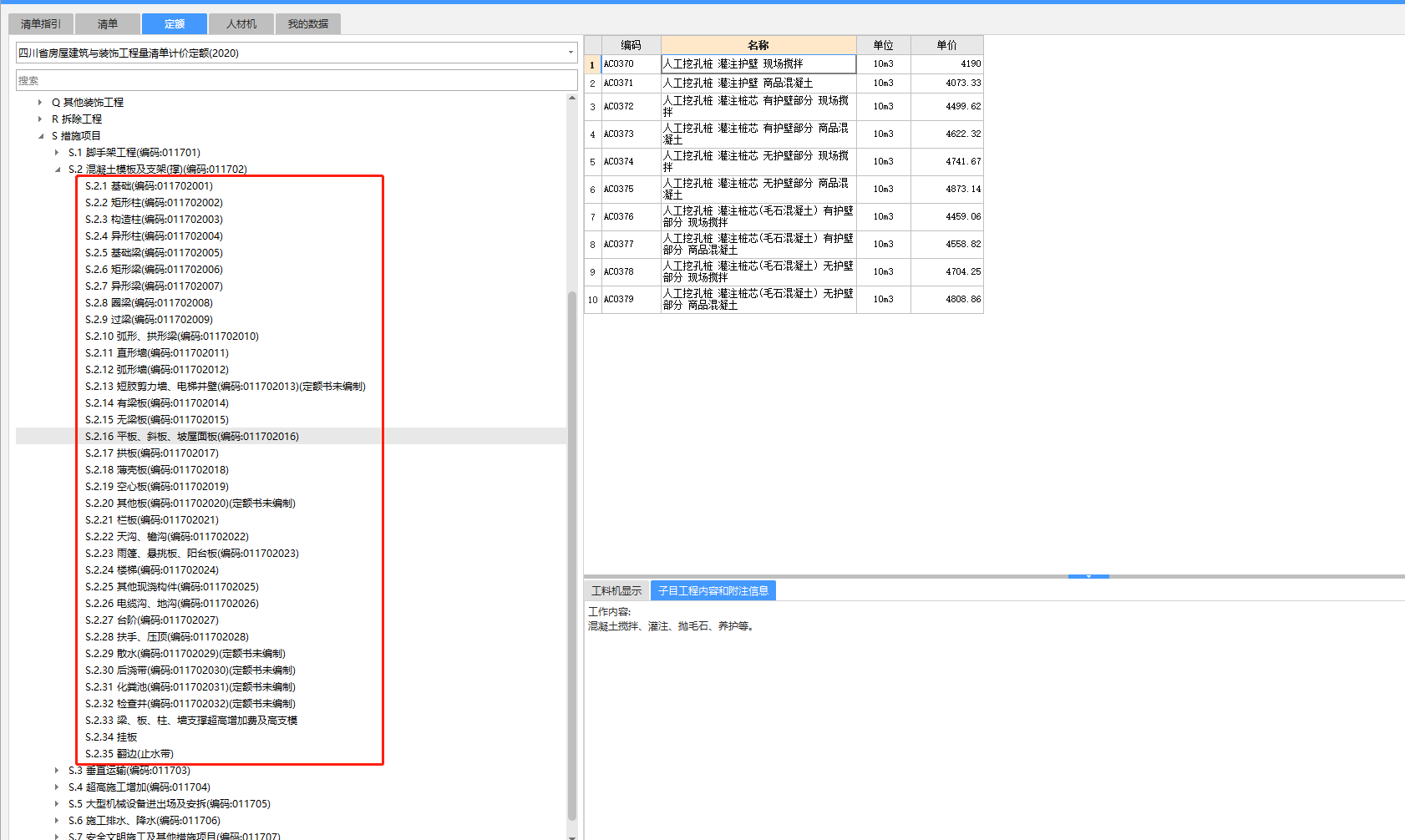
Task: Open the 人材机 tab
Action: pos(241,24)
